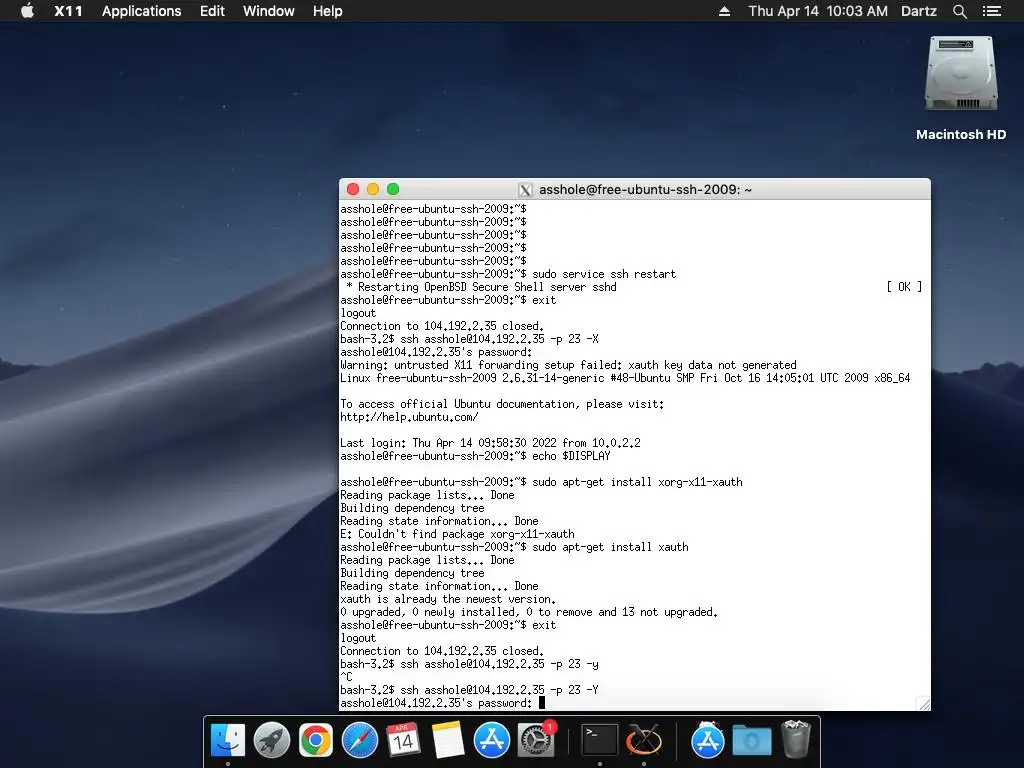Select the Macintosh HD label text
This screenshot has height=768, width=1024.
[x=961, y=135]
